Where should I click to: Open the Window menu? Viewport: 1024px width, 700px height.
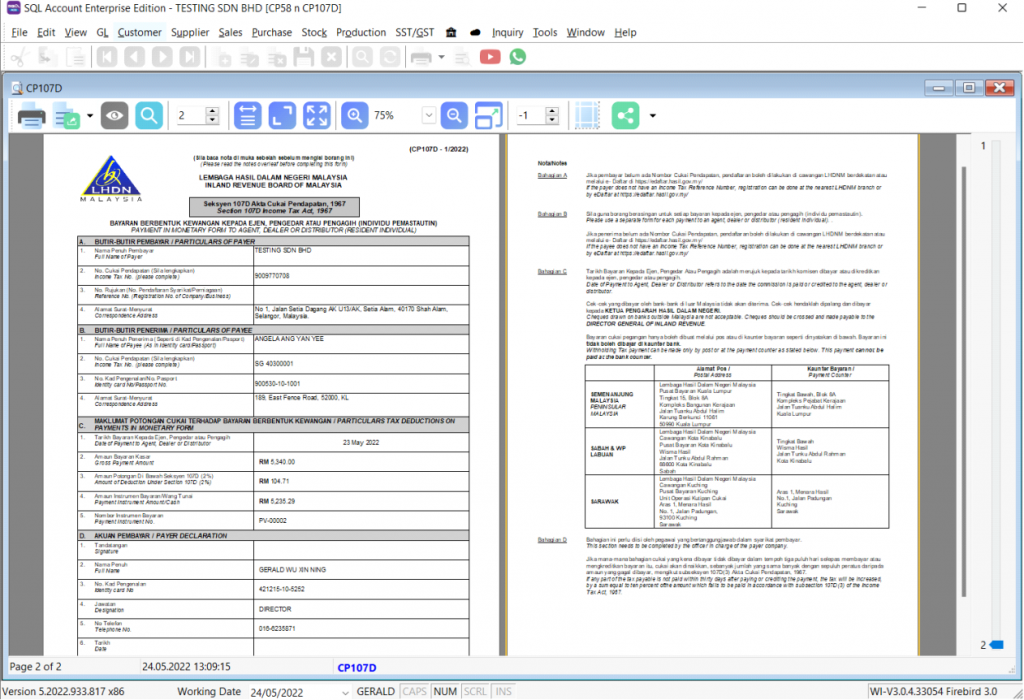click(x=585, y=33)
